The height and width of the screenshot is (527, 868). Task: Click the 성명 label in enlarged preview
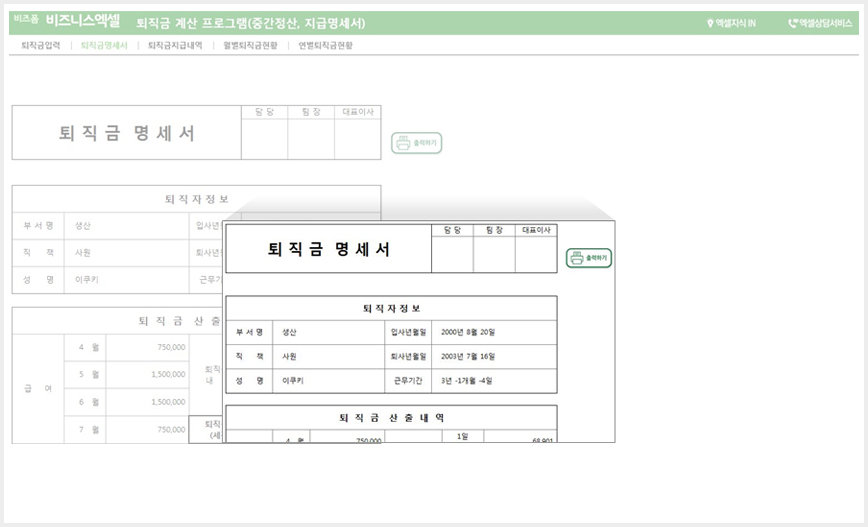249,381
